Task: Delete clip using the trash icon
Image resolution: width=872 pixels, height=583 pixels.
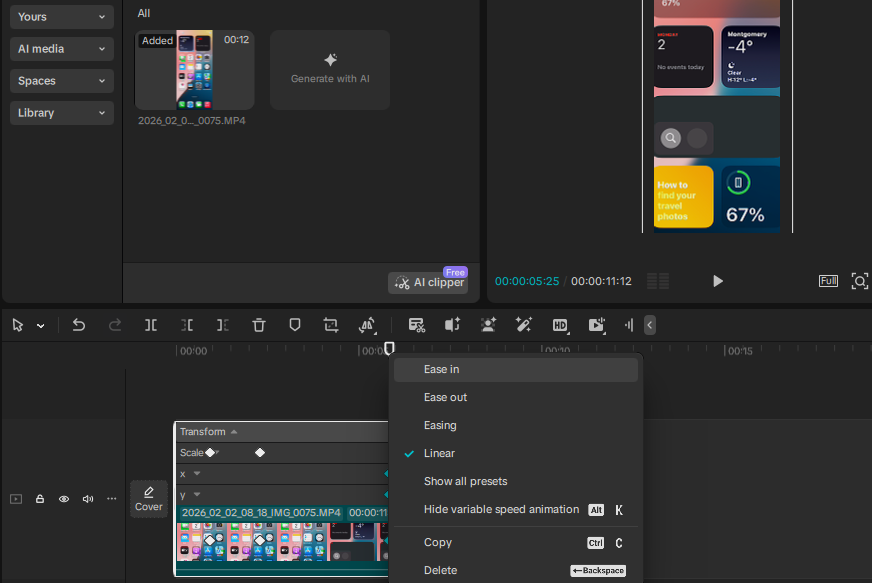Action: pyautogui.click(x=259, y=325)
